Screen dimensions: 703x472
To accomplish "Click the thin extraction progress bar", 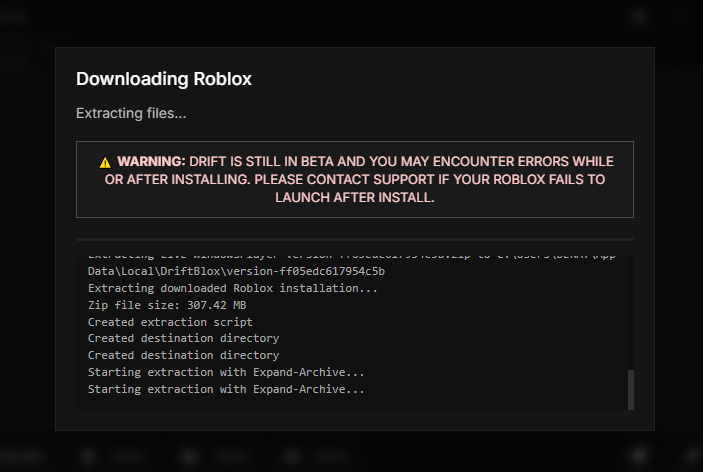I will [355, 239].
